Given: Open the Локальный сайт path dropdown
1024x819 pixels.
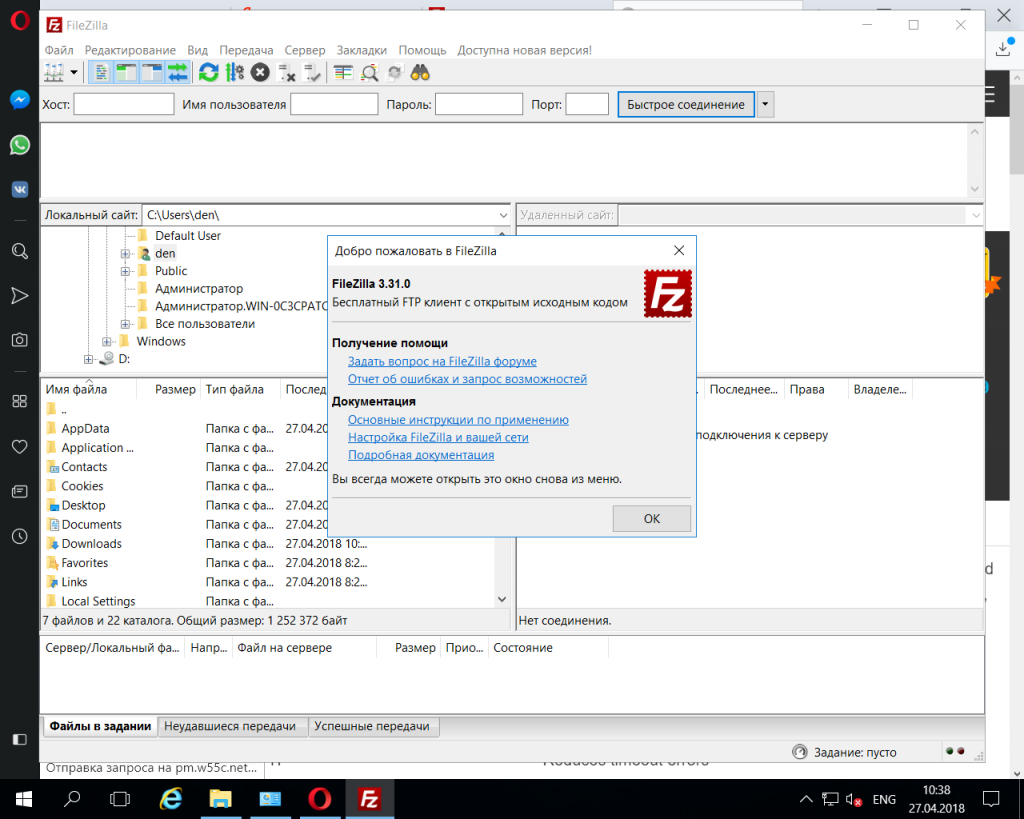Looking at the screenshot, I should click(503, 215).
